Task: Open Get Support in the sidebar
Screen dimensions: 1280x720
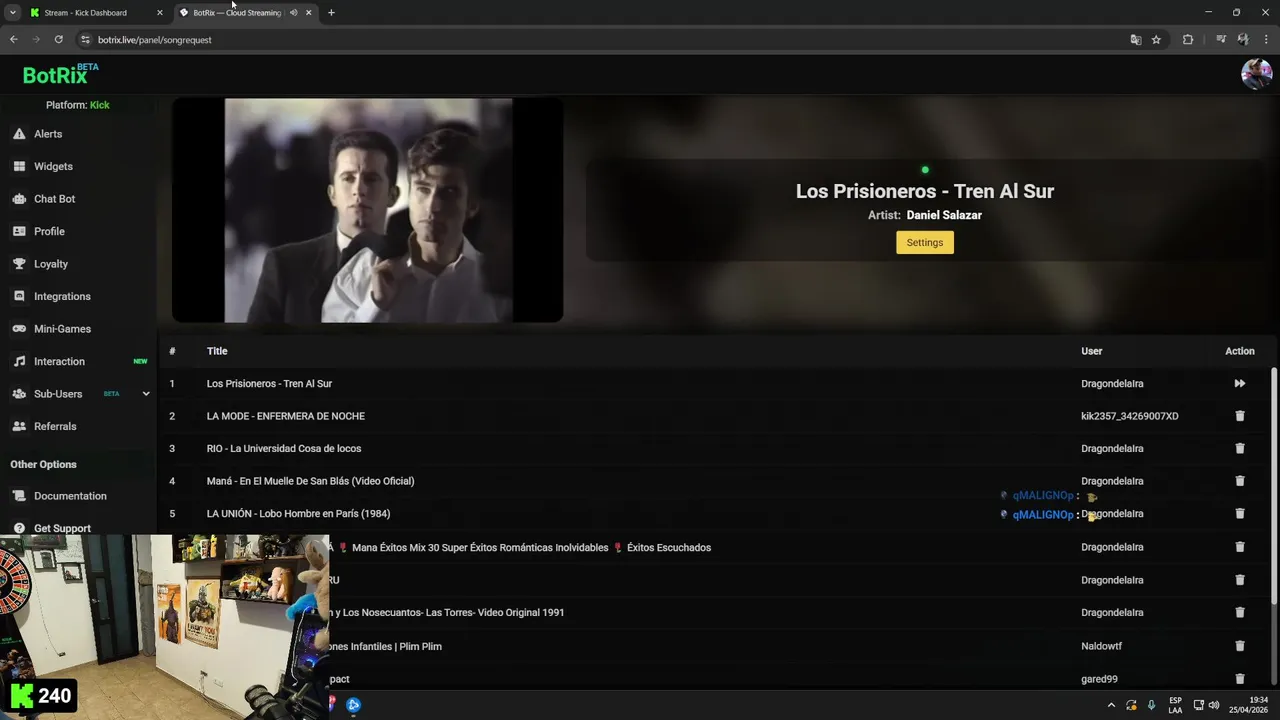Action: (x=62, y=528)
